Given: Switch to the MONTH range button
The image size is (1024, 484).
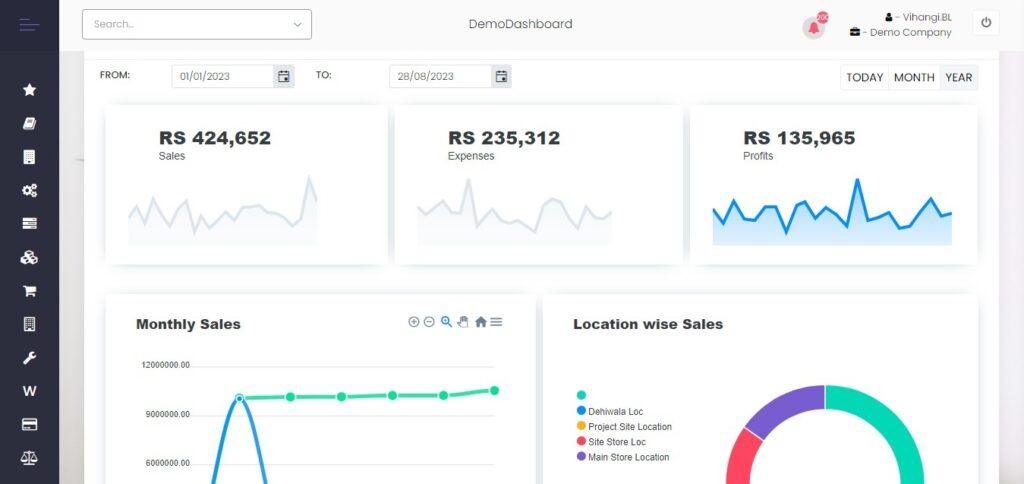Looking at the screenshot, I should [914, 77].
